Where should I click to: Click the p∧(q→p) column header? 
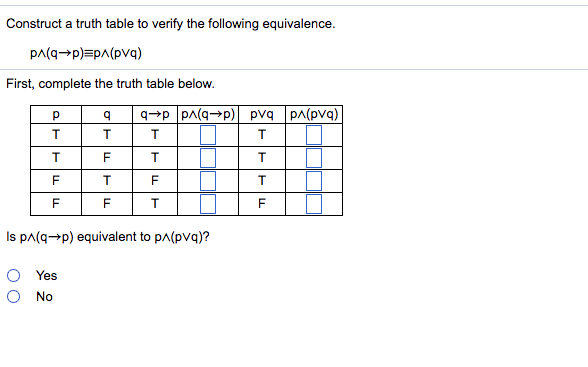pyautogui.click(x=208, y=114)
